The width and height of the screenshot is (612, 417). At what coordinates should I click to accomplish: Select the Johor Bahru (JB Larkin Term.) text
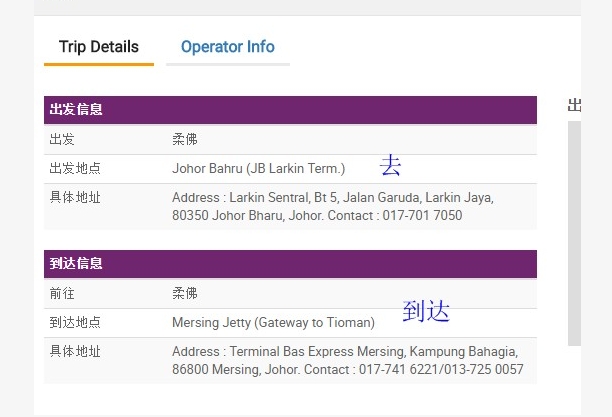tap(258, 169)
